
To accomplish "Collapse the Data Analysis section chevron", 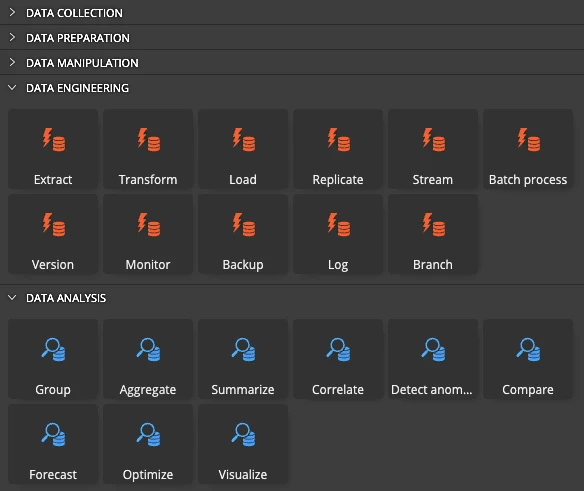I will [x=12, y=298].
